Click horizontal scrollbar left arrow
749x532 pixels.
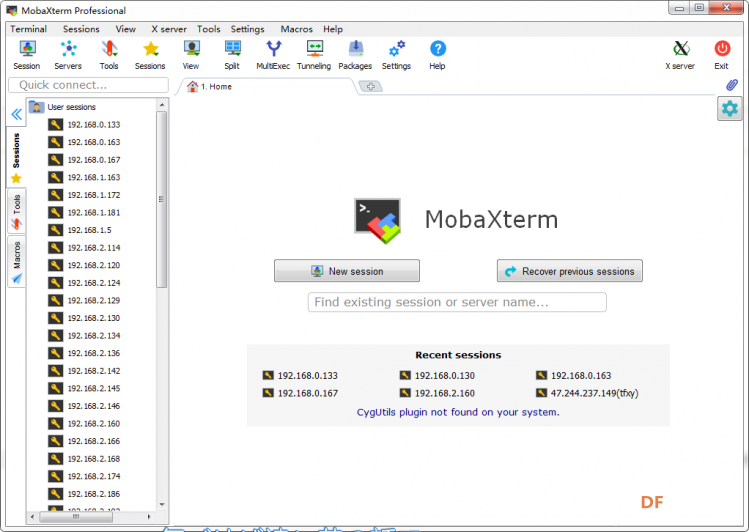[32, 517]
